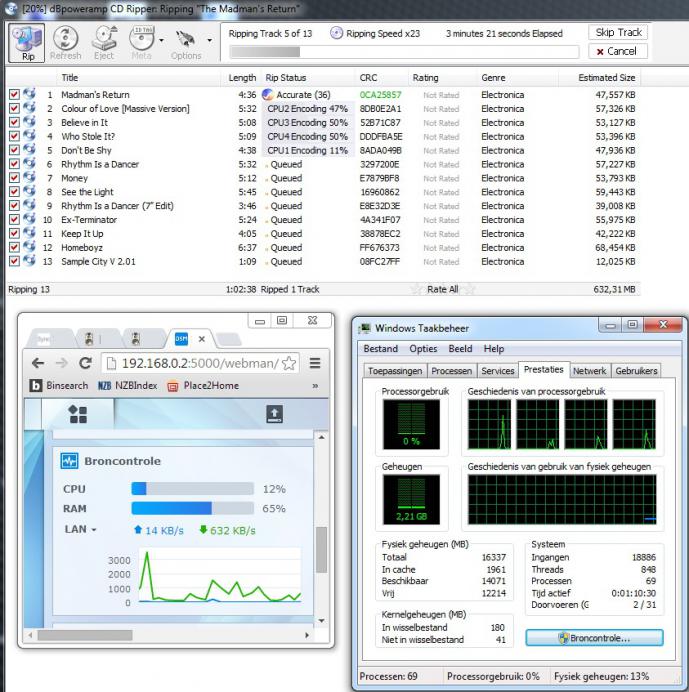Image resolution: width=689 pixels, height=692 pixels.
Task: Click the Broncontrole button in Taakbeheer
Action: click(595, 637)
